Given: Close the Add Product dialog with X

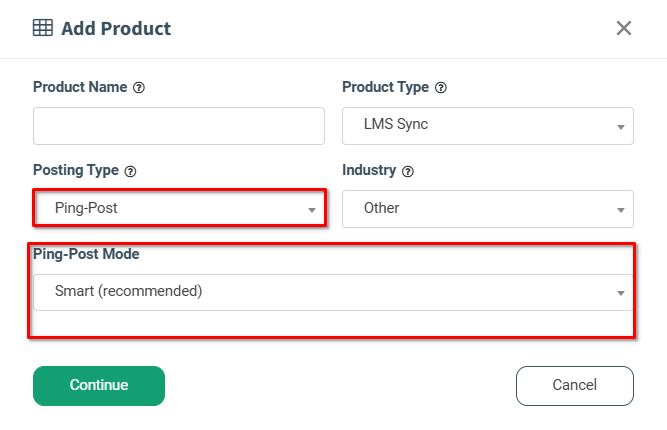Looking at the screenshot, I should click(624, 28).
